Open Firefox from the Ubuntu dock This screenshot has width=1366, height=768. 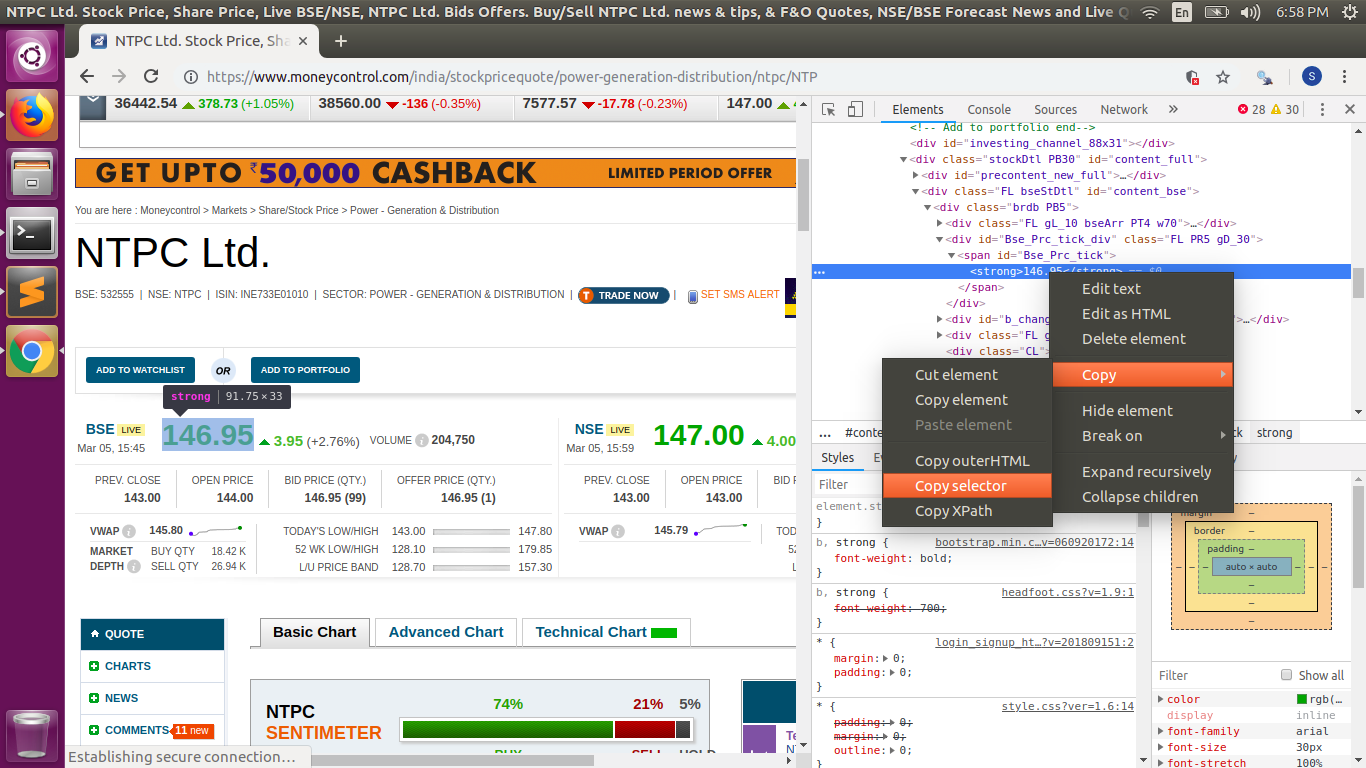[x=32, y=115]
